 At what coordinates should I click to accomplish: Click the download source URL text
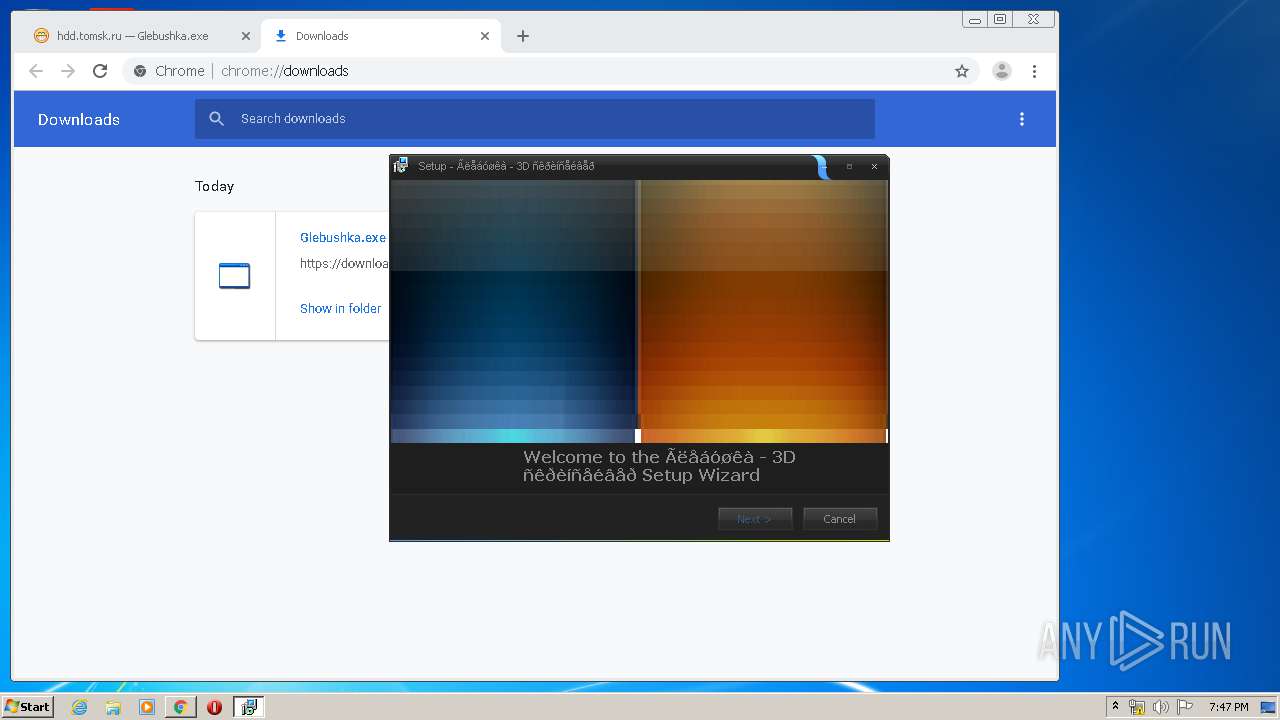click(x=344, y=264)
